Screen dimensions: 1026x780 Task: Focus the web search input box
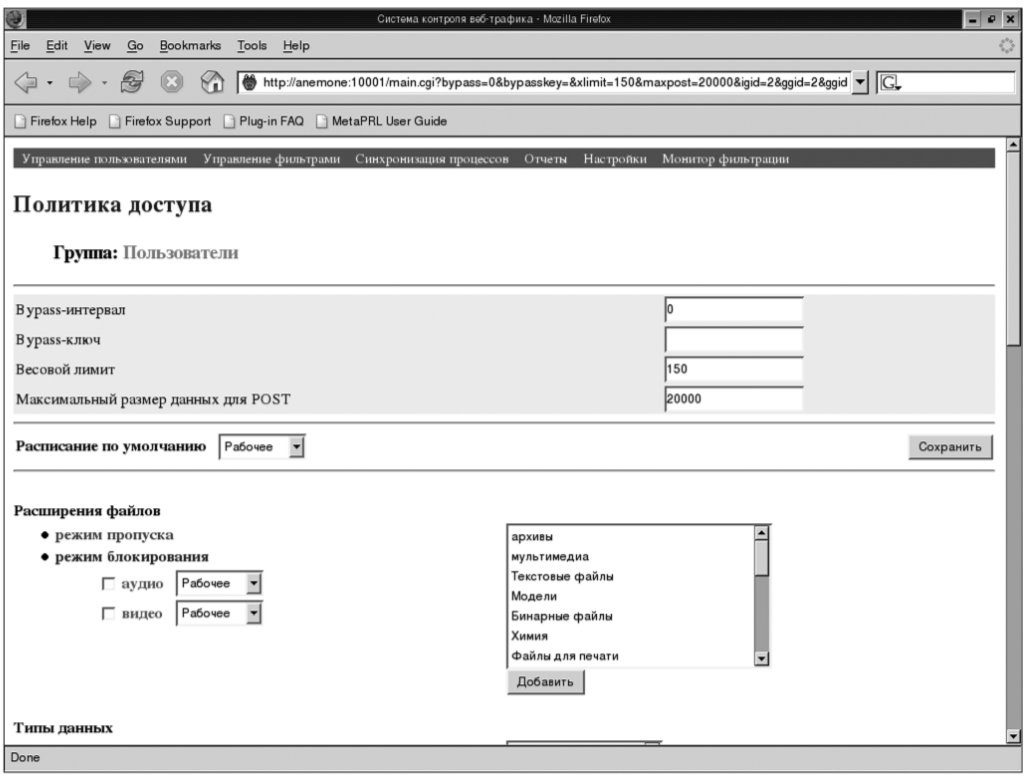click(959, 82)
